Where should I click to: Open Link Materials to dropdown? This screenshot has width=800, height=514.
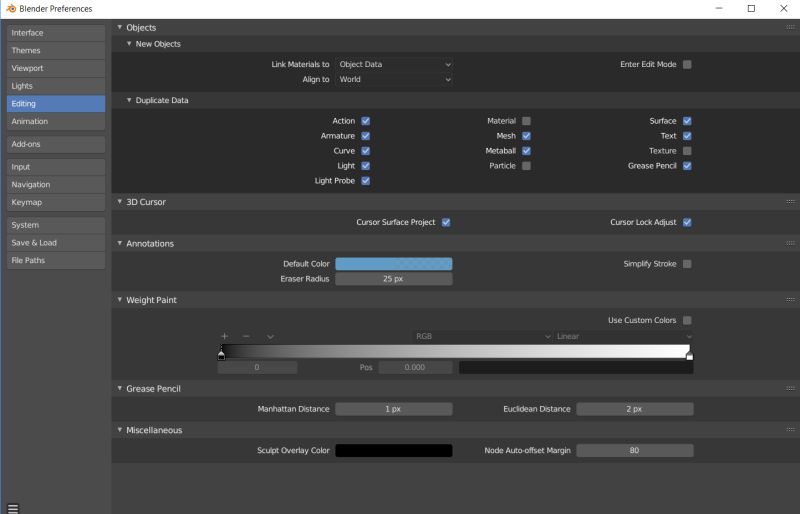[x=394, y=64]
